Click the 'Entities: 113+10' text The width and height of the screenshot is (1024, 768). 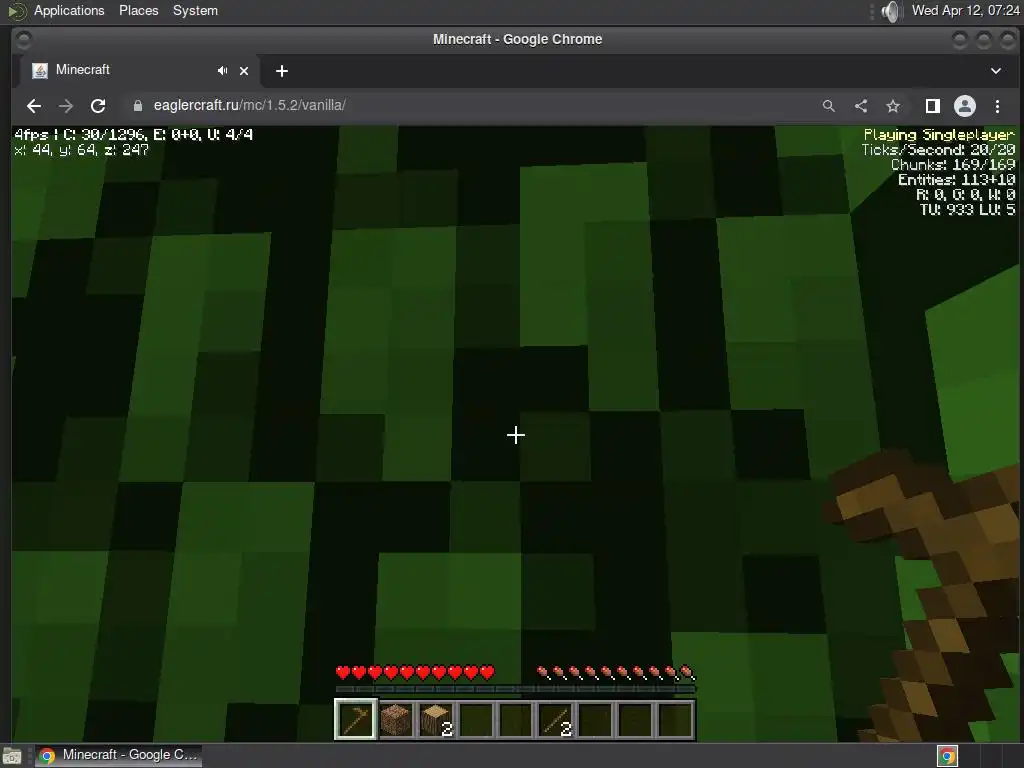point(956,180)
